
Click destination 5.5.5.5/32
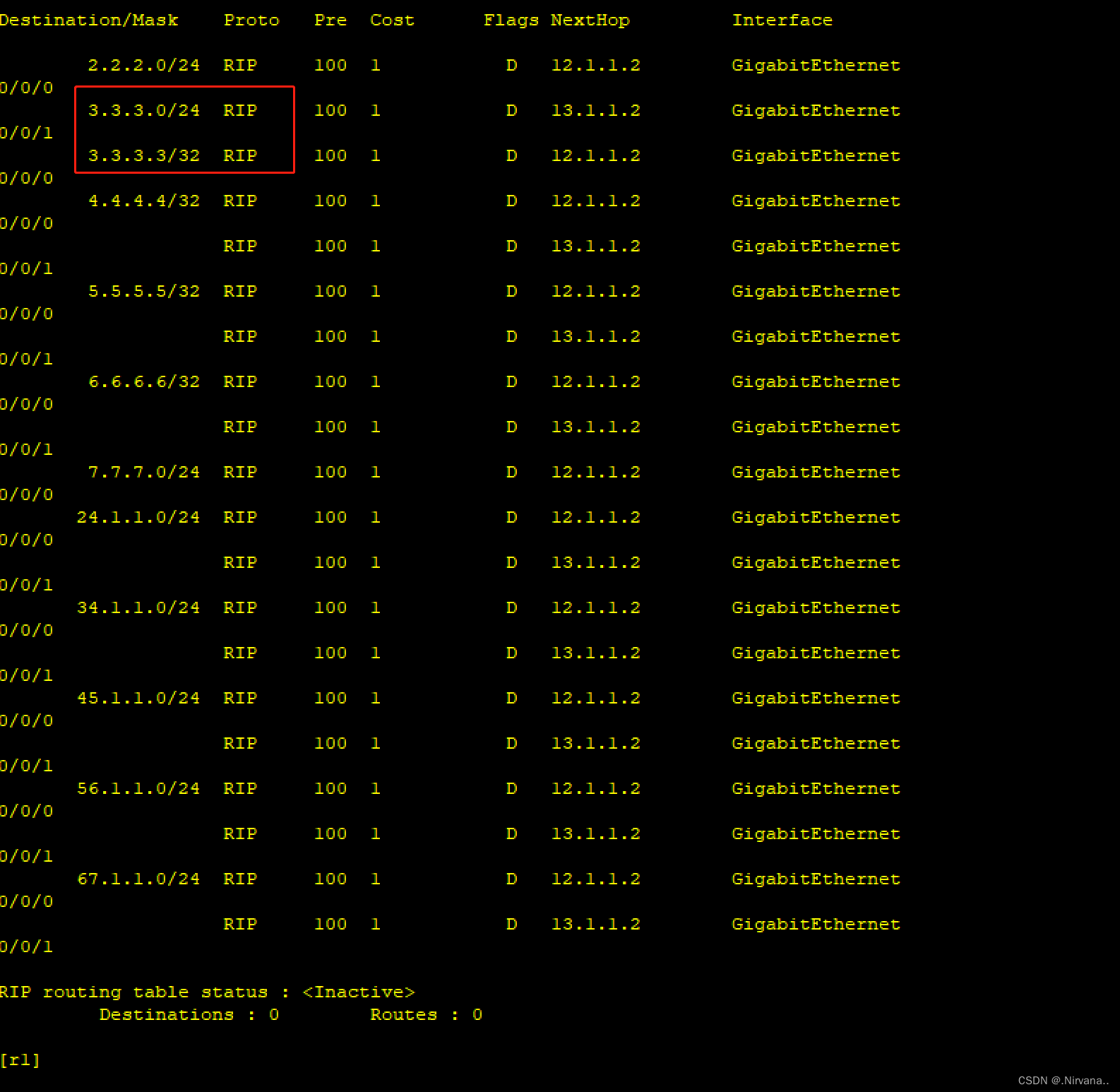coord(144,292)
